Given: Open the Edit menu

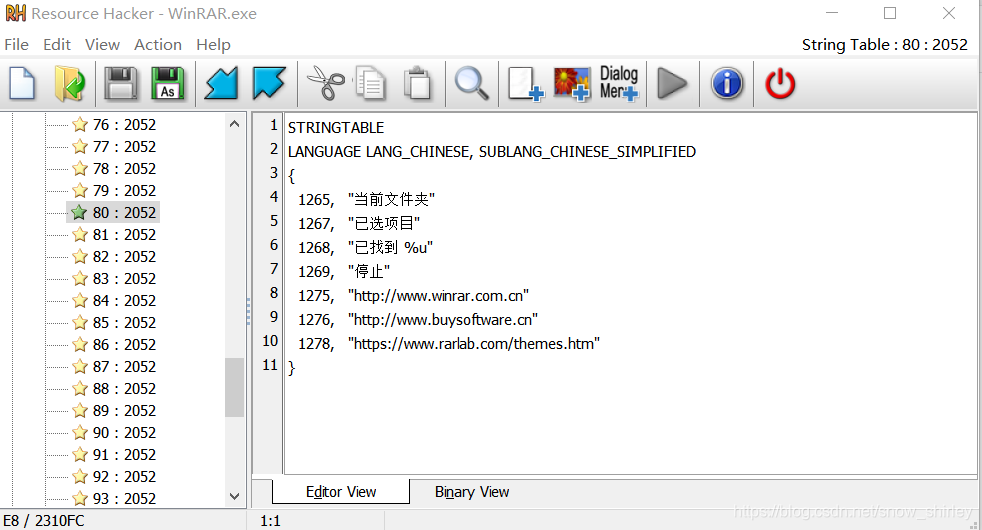Looking at the screenshot, I should [x=57, y=44].
